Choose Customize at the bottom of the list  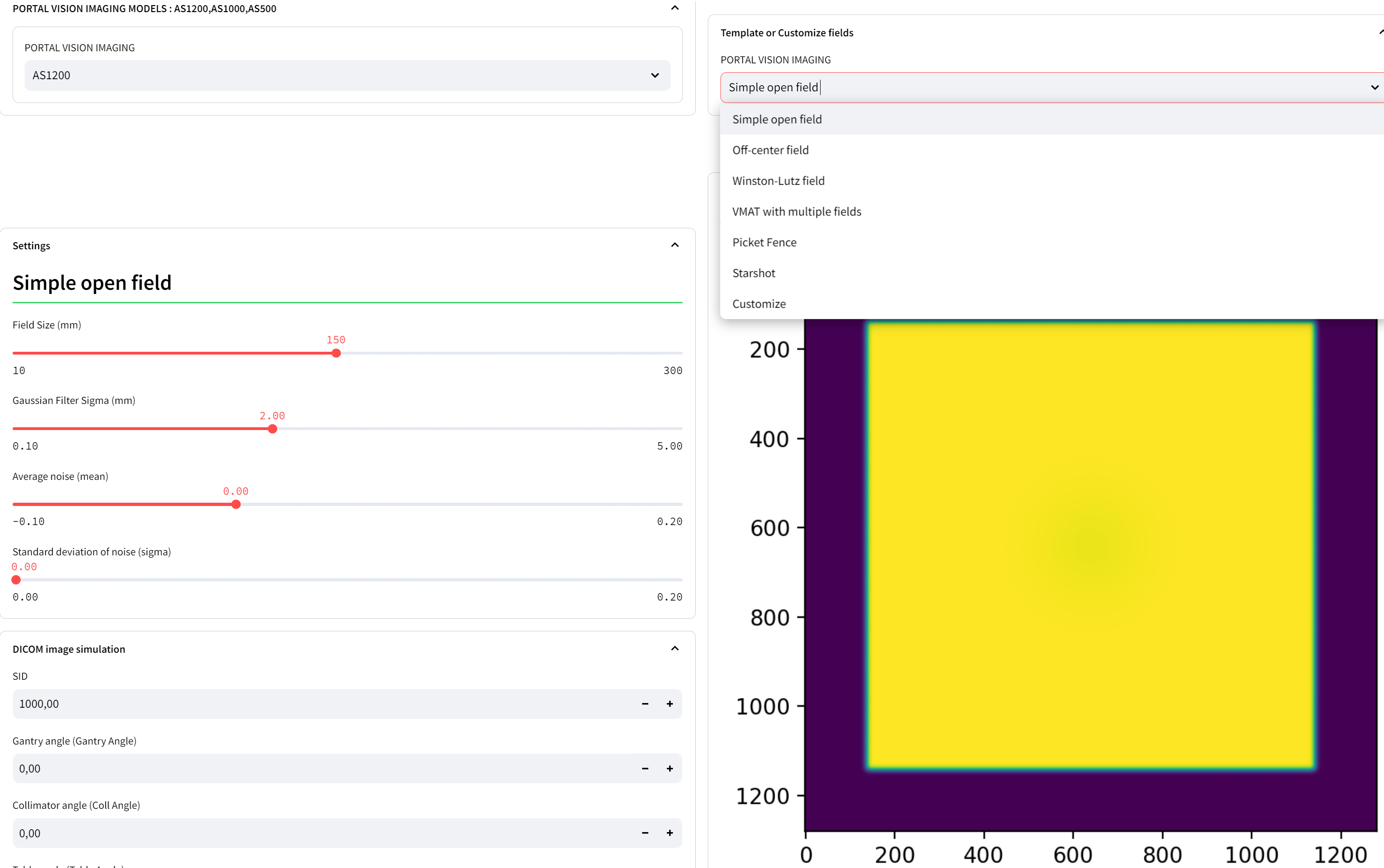pyautogui.click(x=759, y=304)
